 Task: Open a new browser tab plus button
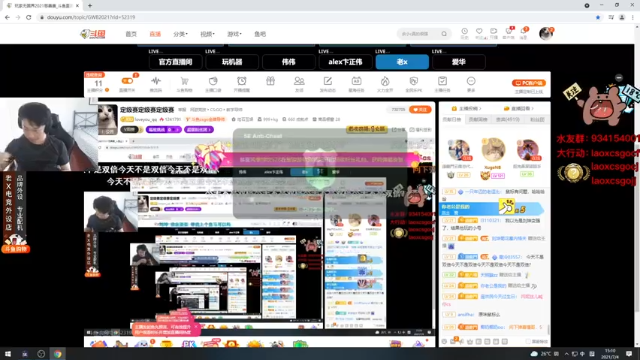[90, 6]
